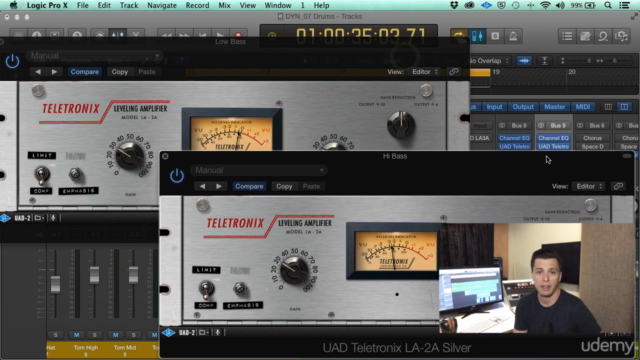The height and width of the screenshot is (360, 640).
Task: Open the Track menu
Action: 129,5
